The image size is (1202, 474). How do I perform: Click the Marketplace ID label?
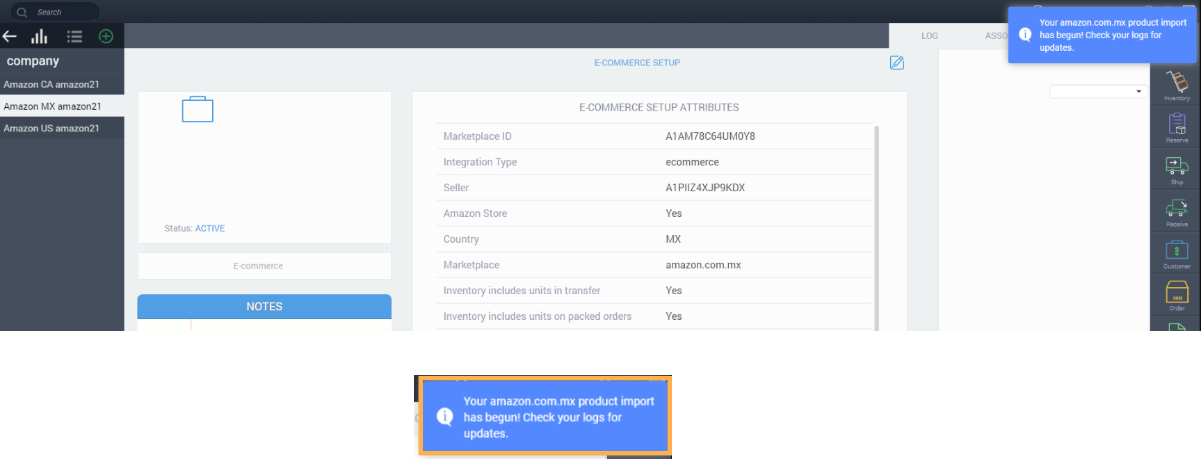(x=477, y=136)
